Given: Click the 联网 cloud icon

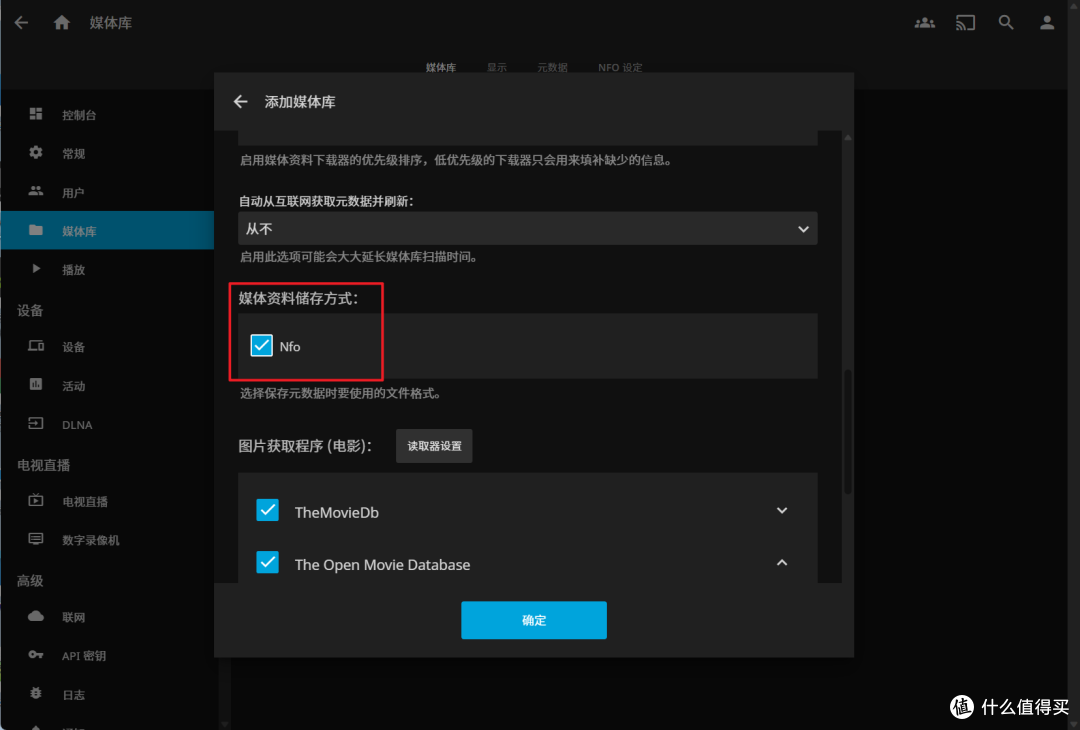Looking at the screenshot, I should (36, 616).
